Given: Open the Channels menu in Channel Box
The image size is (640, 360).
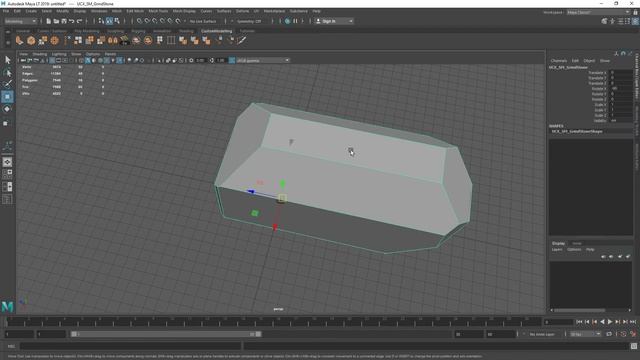Looking at the screenshot, I should [559, 61].
